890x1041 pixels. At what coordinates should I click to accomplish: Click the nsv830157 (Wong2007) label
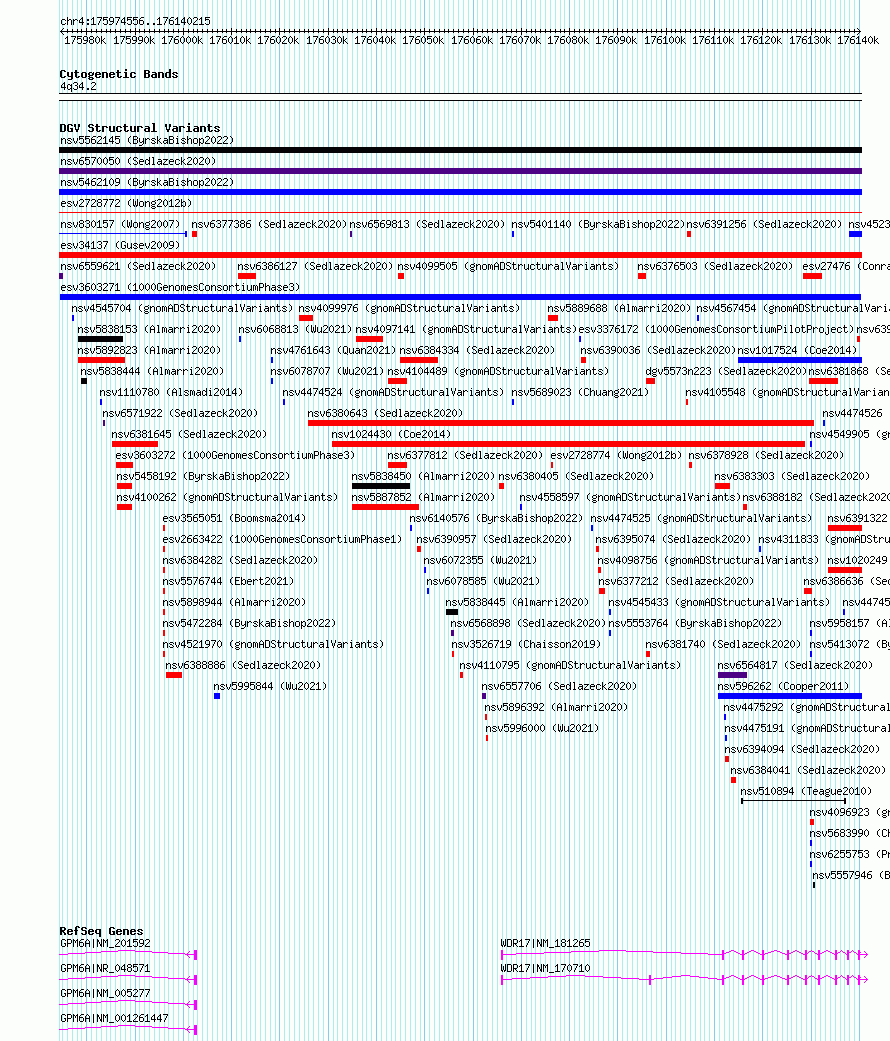tap(119, 224)
